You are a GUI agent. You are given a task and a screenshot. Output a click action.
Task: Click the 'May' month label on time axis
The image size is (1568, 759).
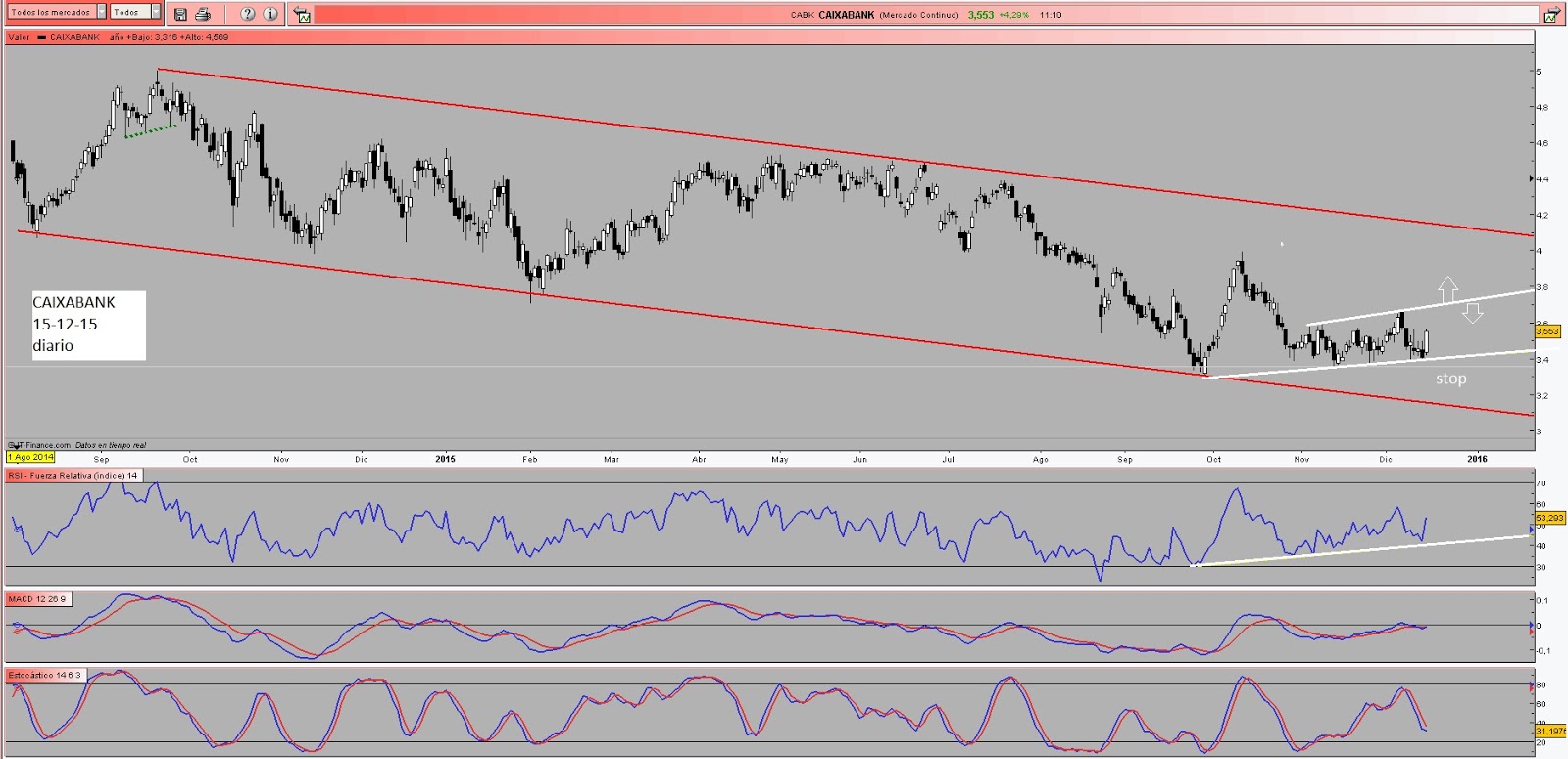780,459
